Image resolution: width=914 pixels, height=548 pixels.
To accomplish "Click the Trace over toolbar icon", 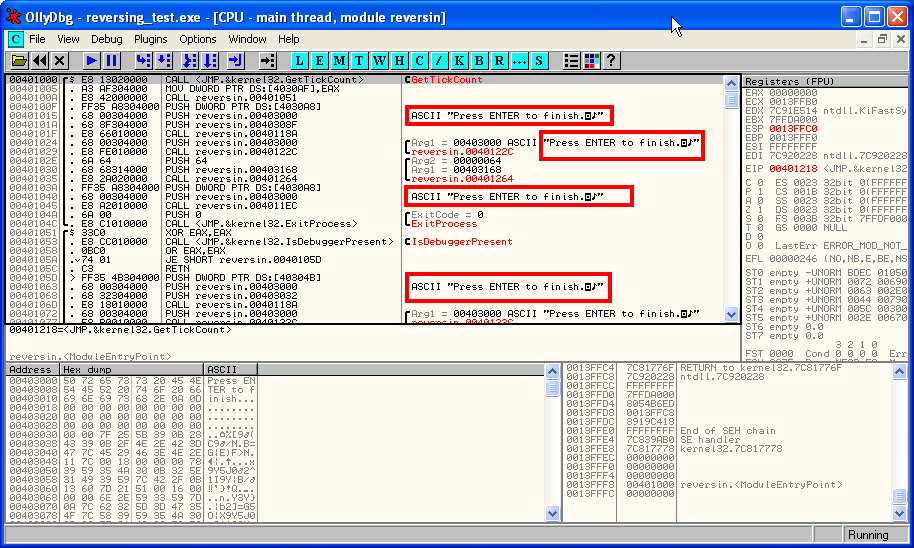I will coord(210,61).
